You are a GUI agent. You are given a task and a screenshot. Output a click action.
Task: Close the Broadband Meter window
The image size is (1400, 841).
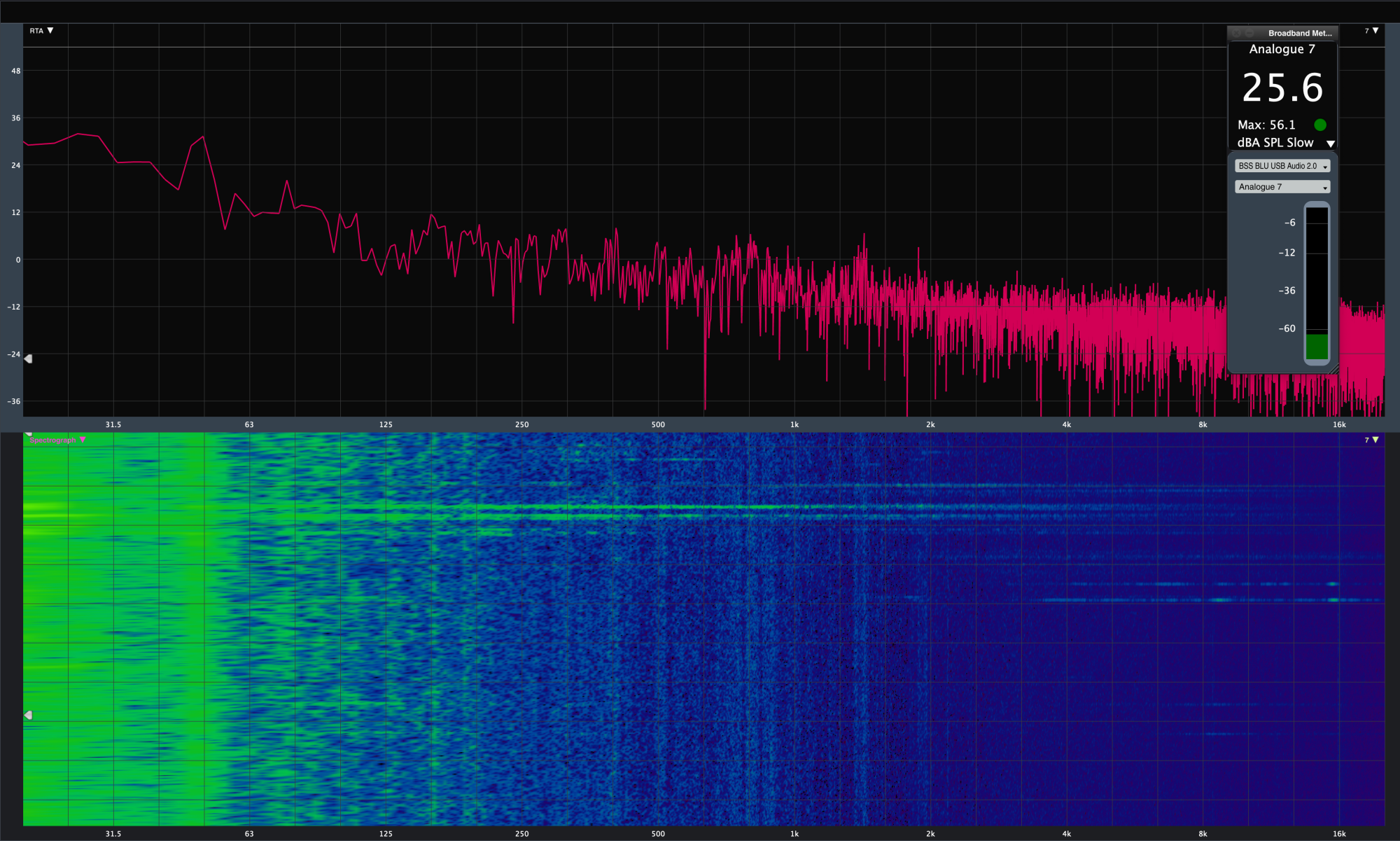tap(1236, 33)
